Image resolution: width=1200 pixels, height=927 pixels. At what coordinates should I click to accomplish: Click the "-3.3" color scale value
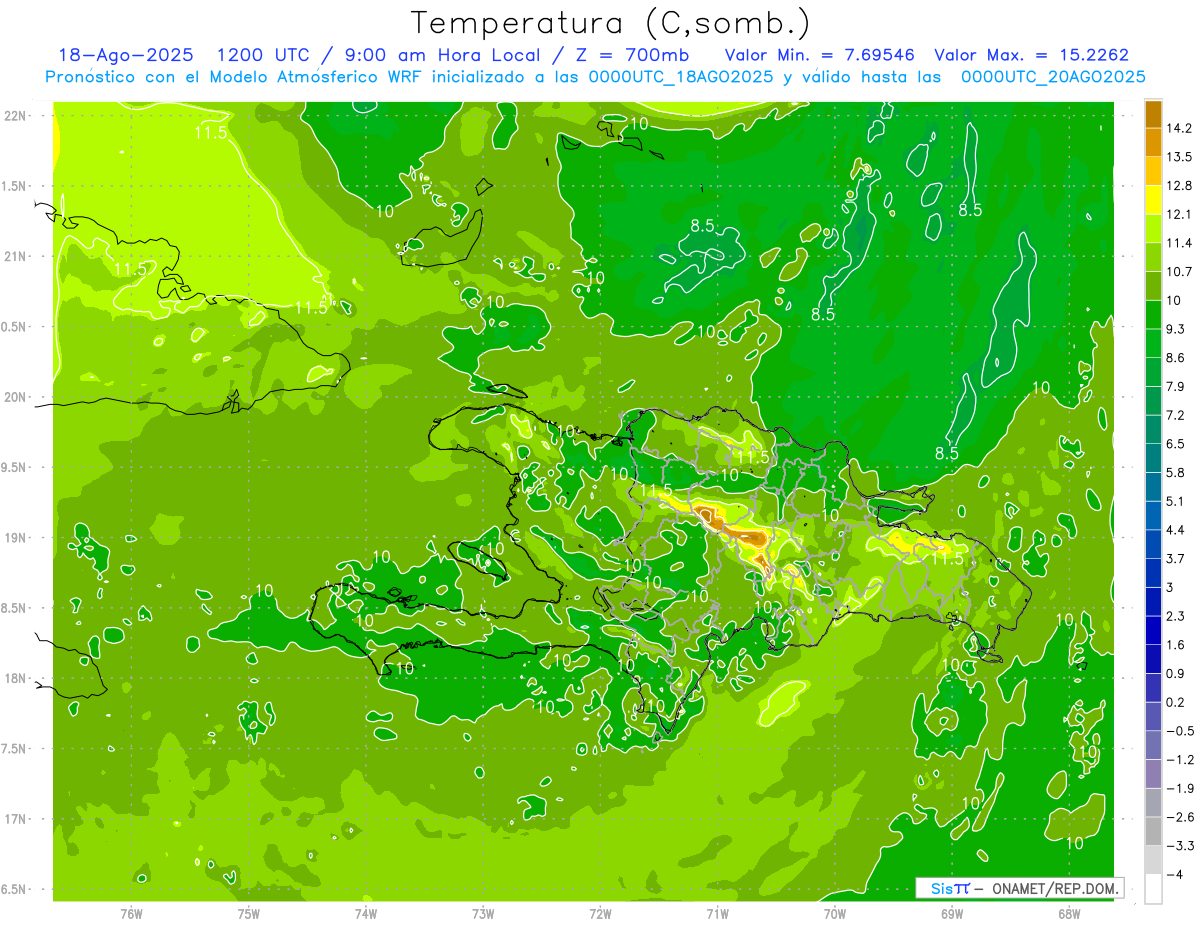1180,845
